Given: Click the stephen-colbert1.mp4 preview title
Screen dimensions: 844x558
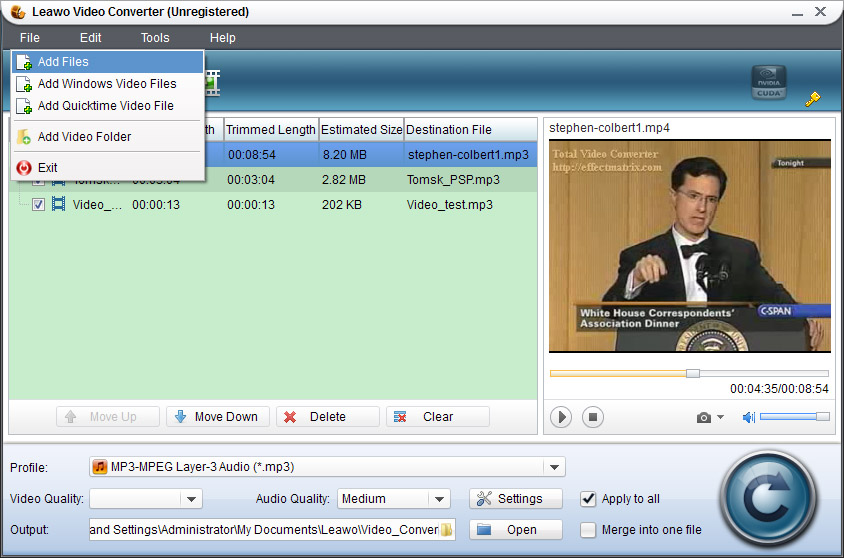Looking at the screenshot, I should [609, 128].
